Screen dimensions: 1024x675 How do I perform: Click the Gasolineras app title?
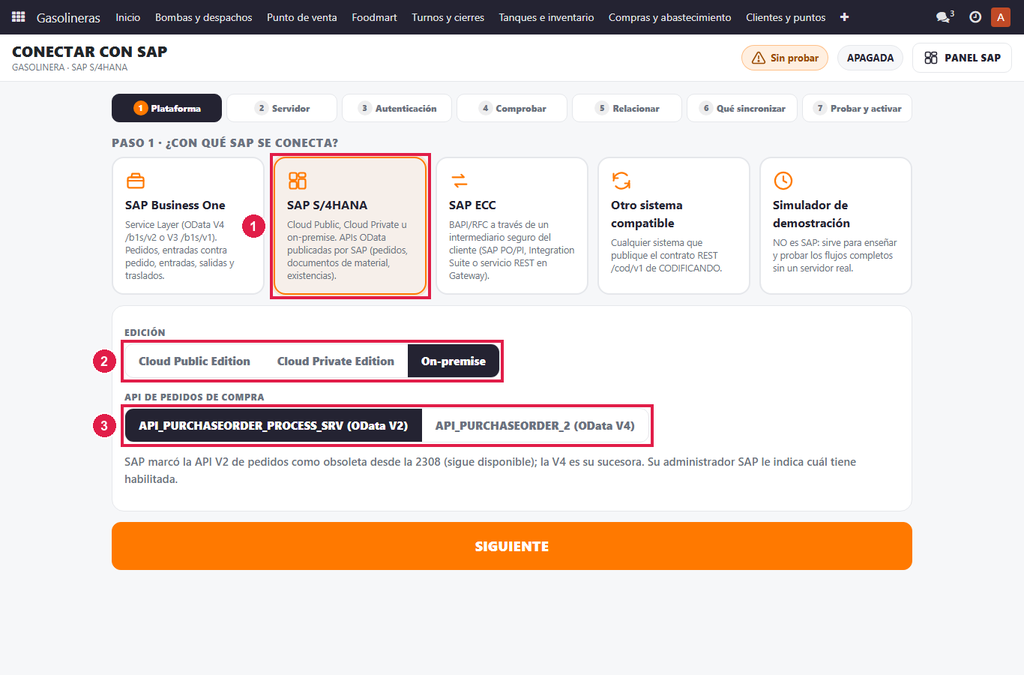(69, 18)
